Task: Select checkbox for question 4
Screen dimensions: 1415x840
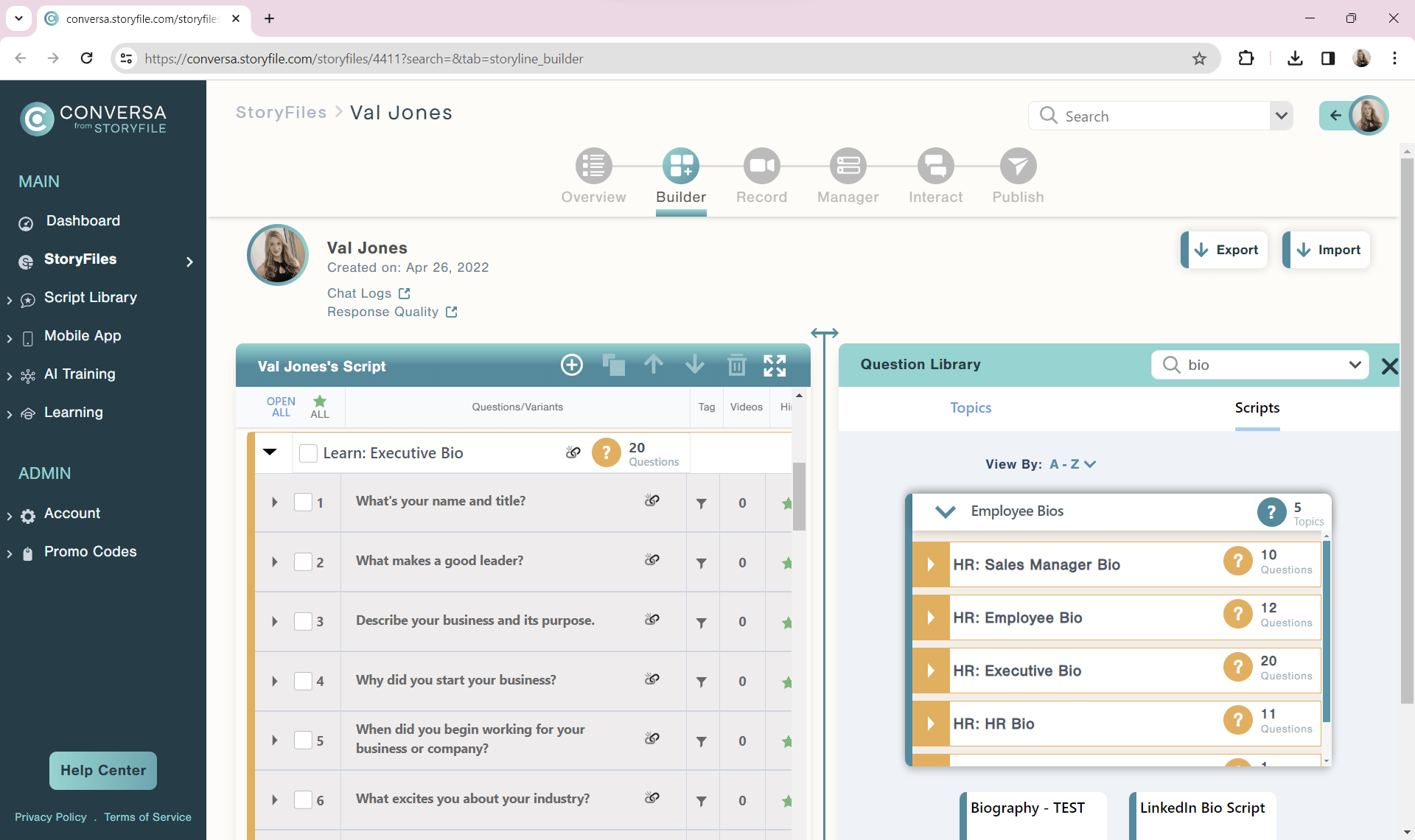Action: (x=303, y=681)
